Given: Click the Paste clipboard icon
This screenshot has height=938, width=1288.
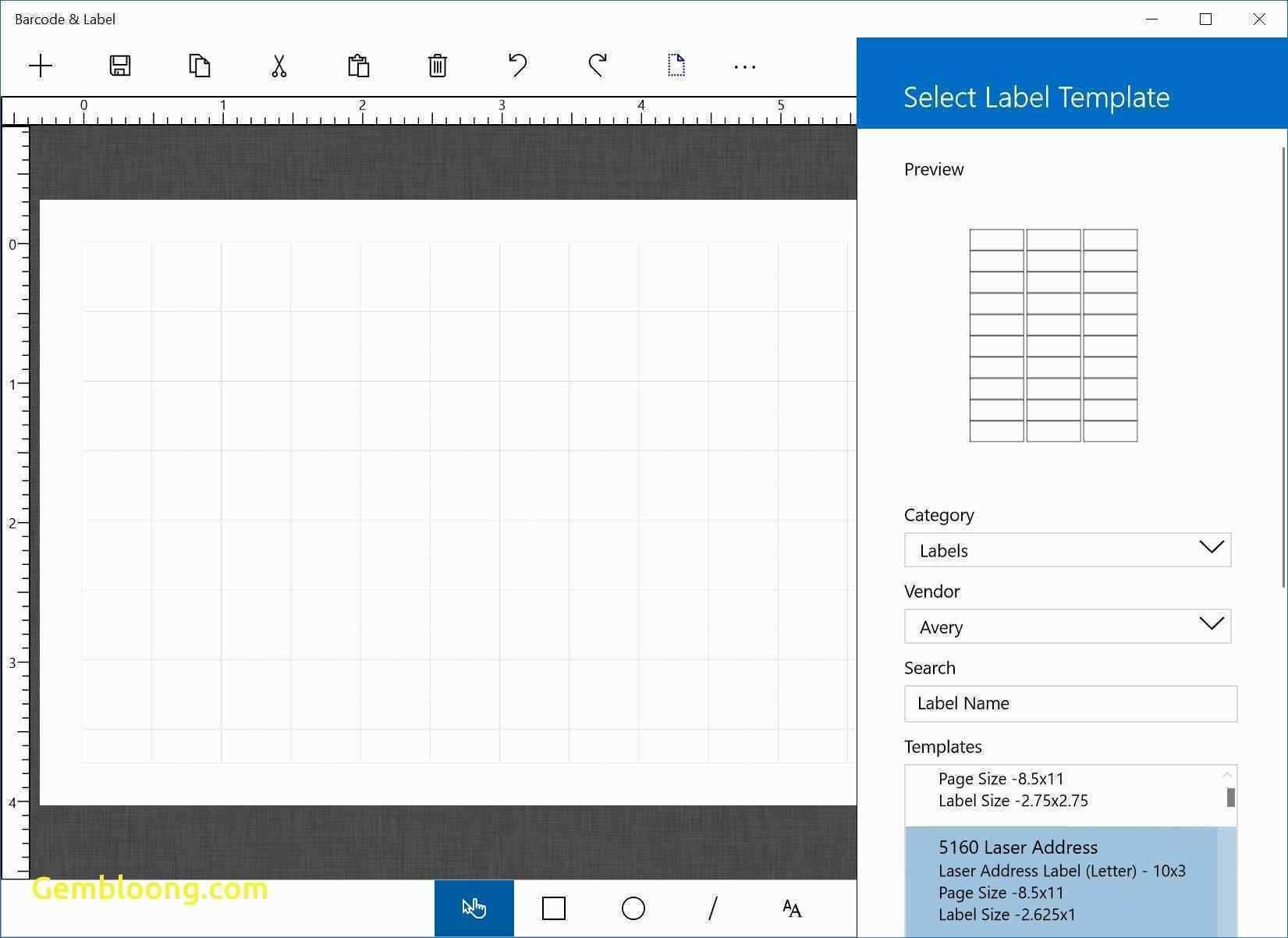Looking at the screenshot, I should pos(358,66).
